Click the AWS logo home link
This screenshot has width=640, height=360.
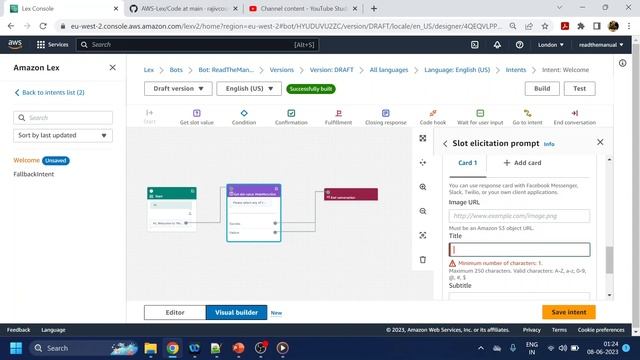15,44
